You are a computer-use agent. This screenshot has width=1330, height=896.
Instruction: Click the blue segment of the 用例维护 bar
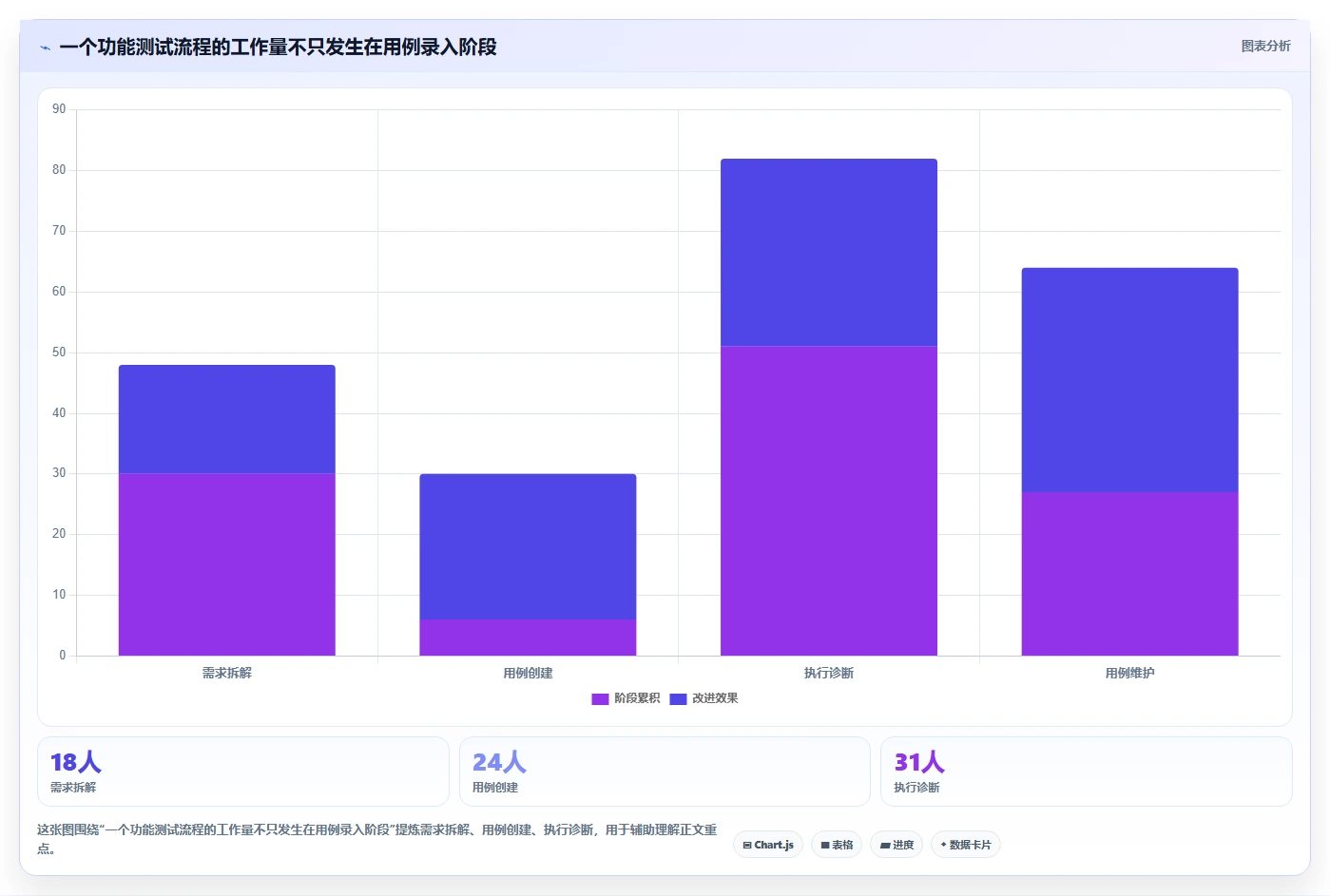pyautogui.click(x=1130, y=380)
